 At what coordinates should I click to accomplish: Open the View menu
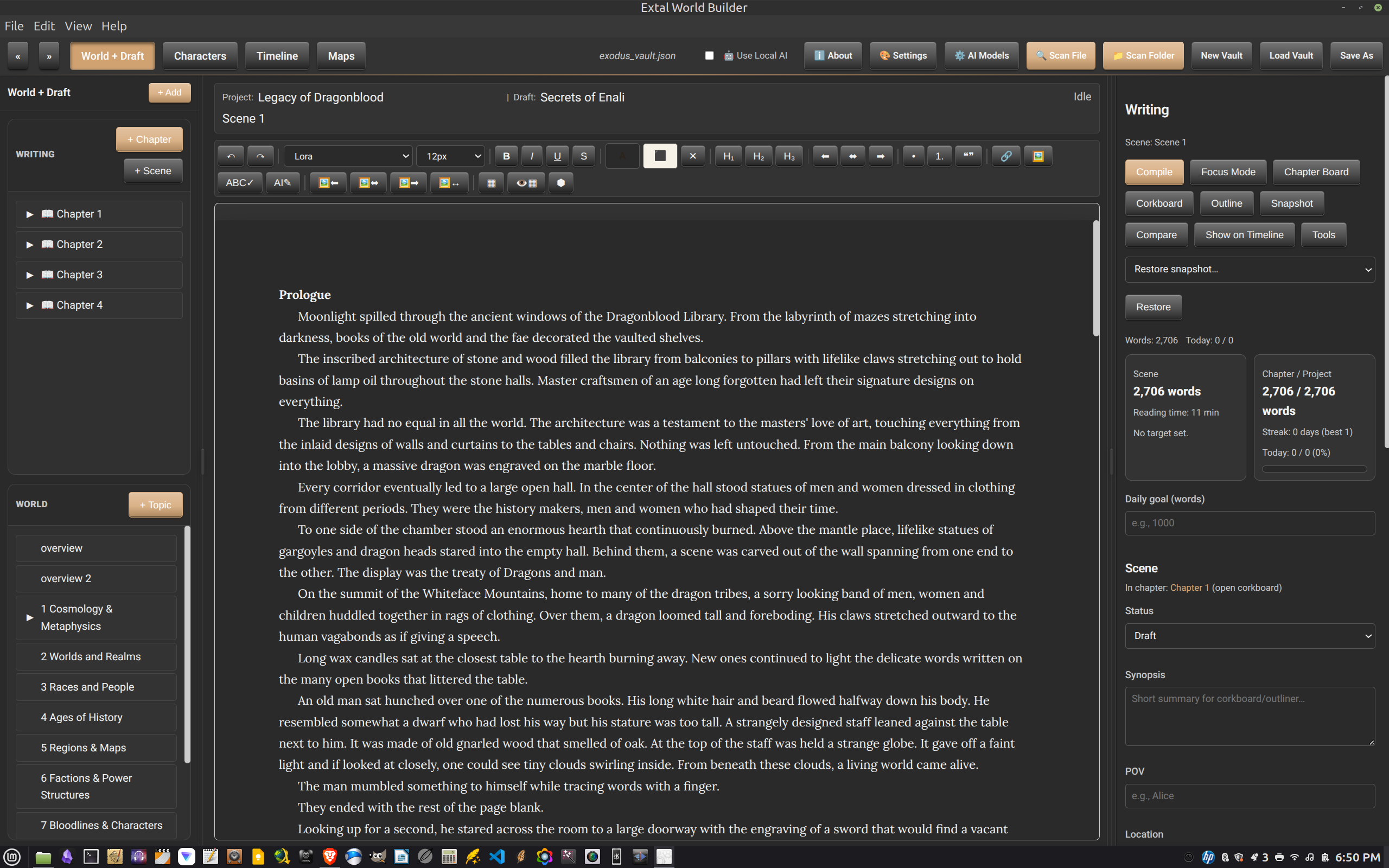point(78,26)
